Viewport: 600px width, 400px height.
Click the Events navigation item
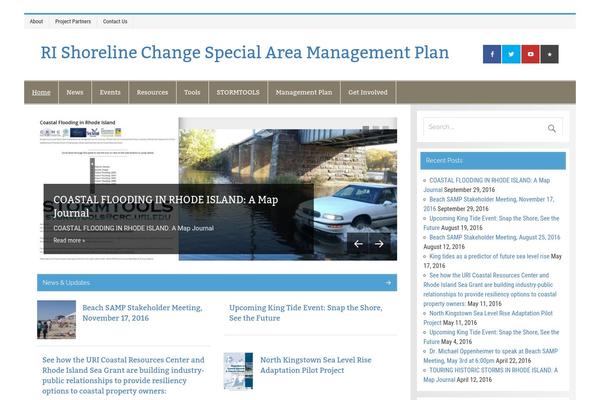pos(110,92)
